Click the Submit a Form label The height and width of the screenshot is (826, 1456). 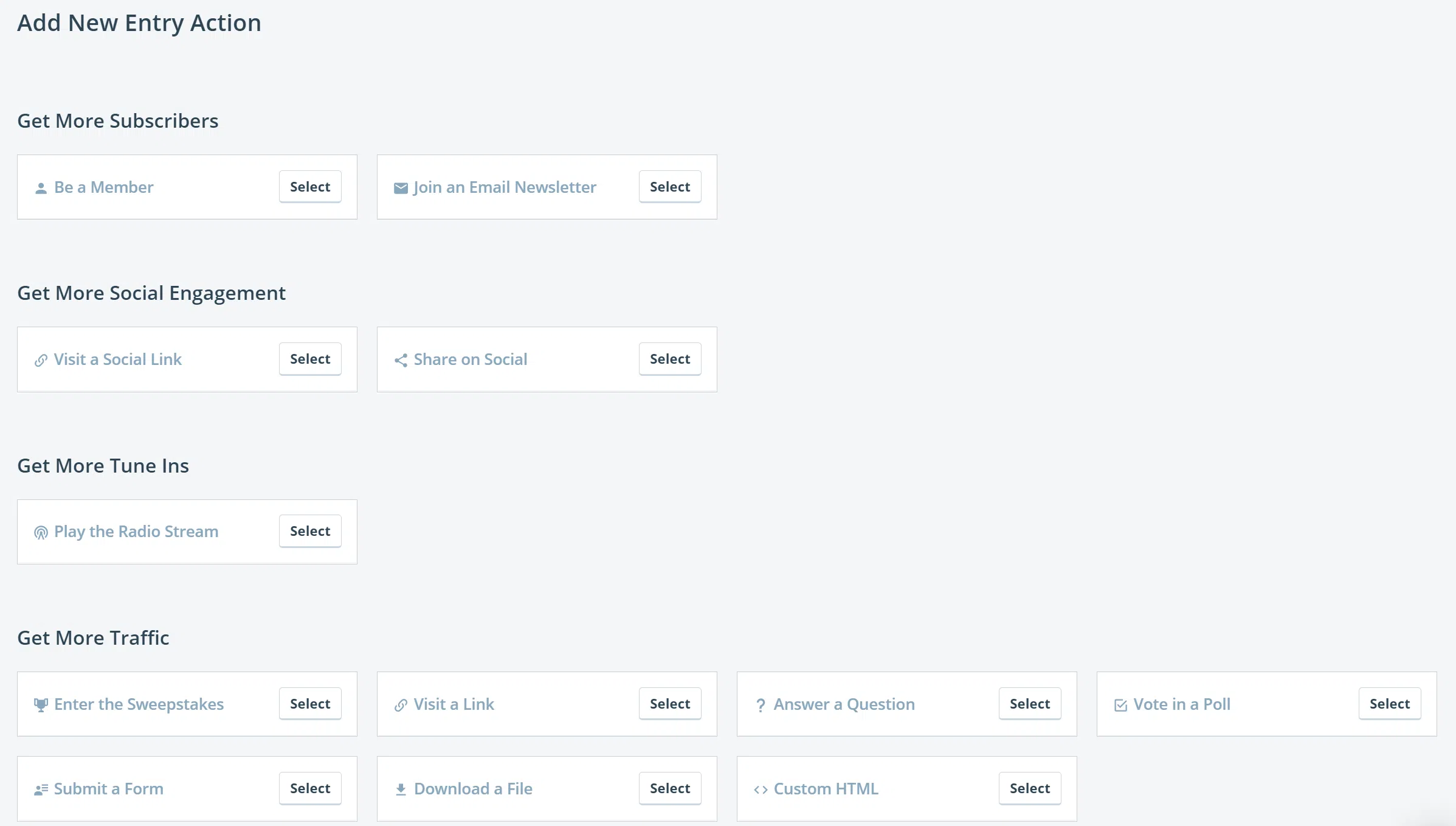click(108, 789)
